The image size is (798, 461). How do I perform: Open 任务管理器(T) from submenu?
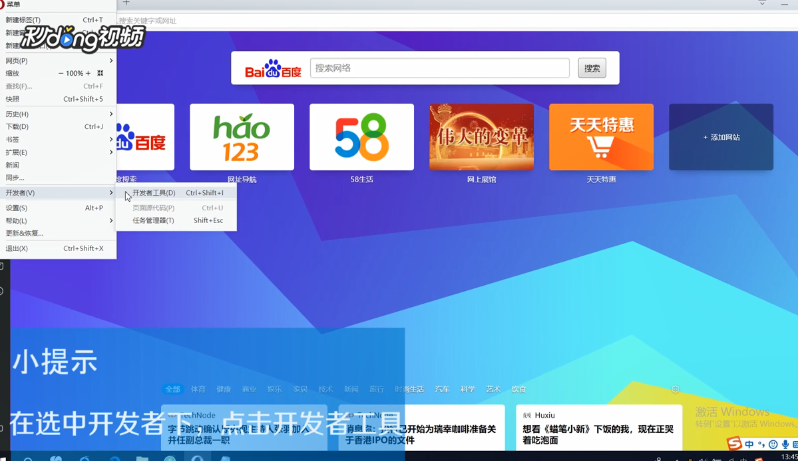click(176, 220)
